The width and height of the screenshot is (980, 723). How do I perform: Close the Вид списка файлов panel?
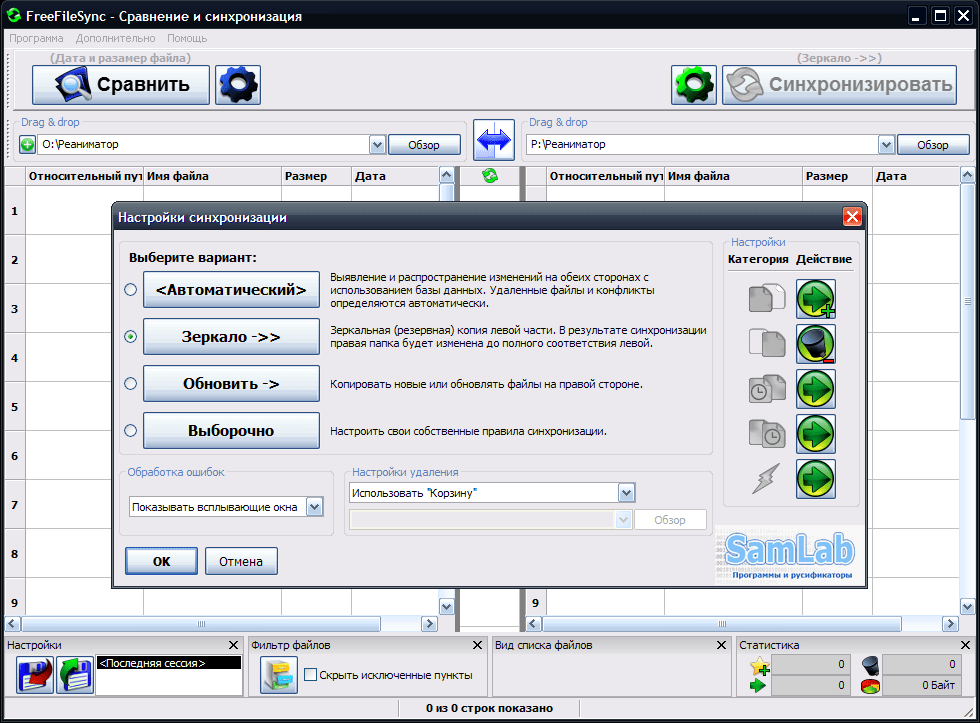tap(721, 645)
